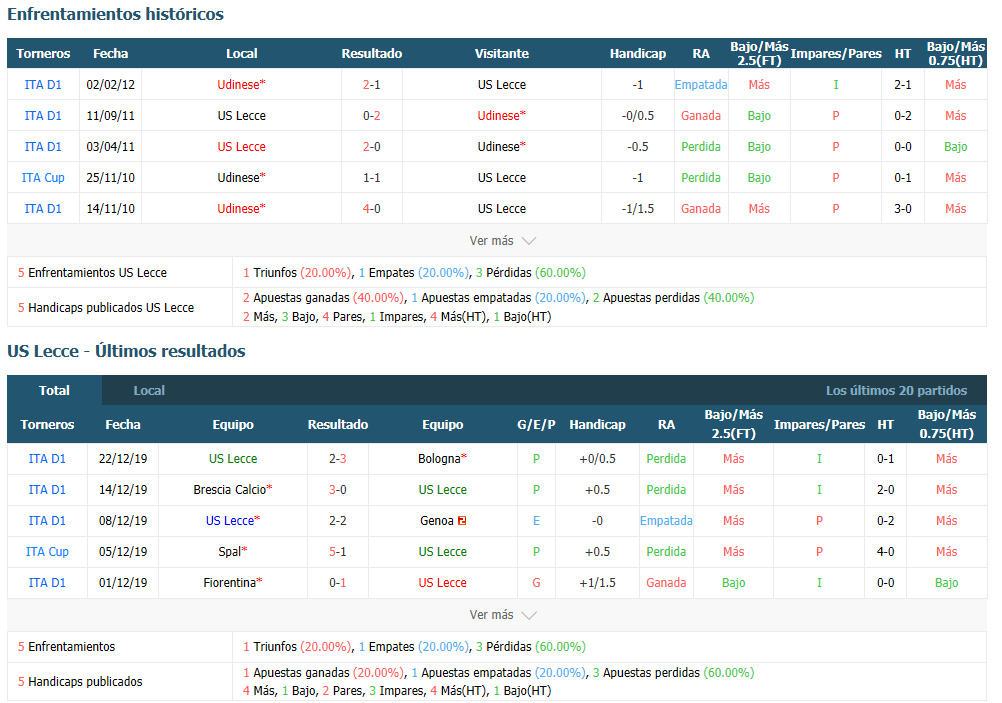Click the chevron beside second Ver más
The height and width of the screenshot is (703, 1002).
(528, 615)
